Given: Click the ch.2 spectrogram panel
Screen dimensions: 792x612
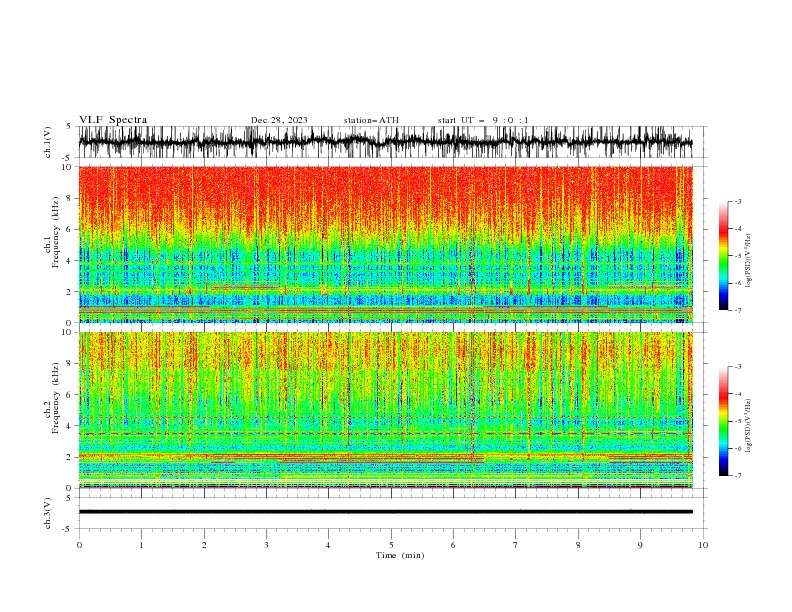Looking at the screenshot, I should (385, 410).
